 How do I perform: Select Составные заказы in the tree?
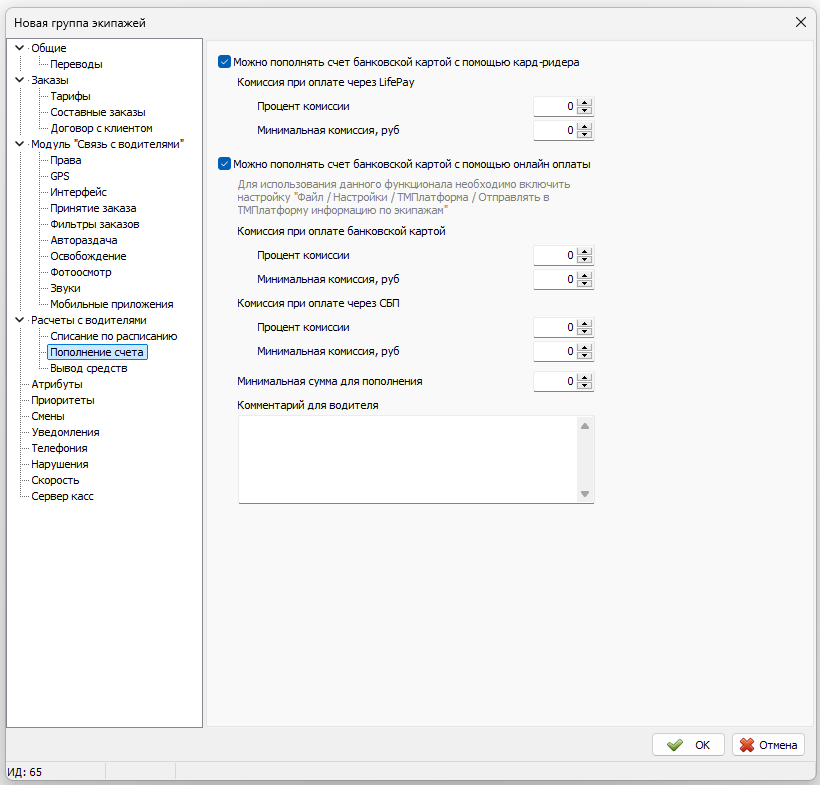(98, 112)
